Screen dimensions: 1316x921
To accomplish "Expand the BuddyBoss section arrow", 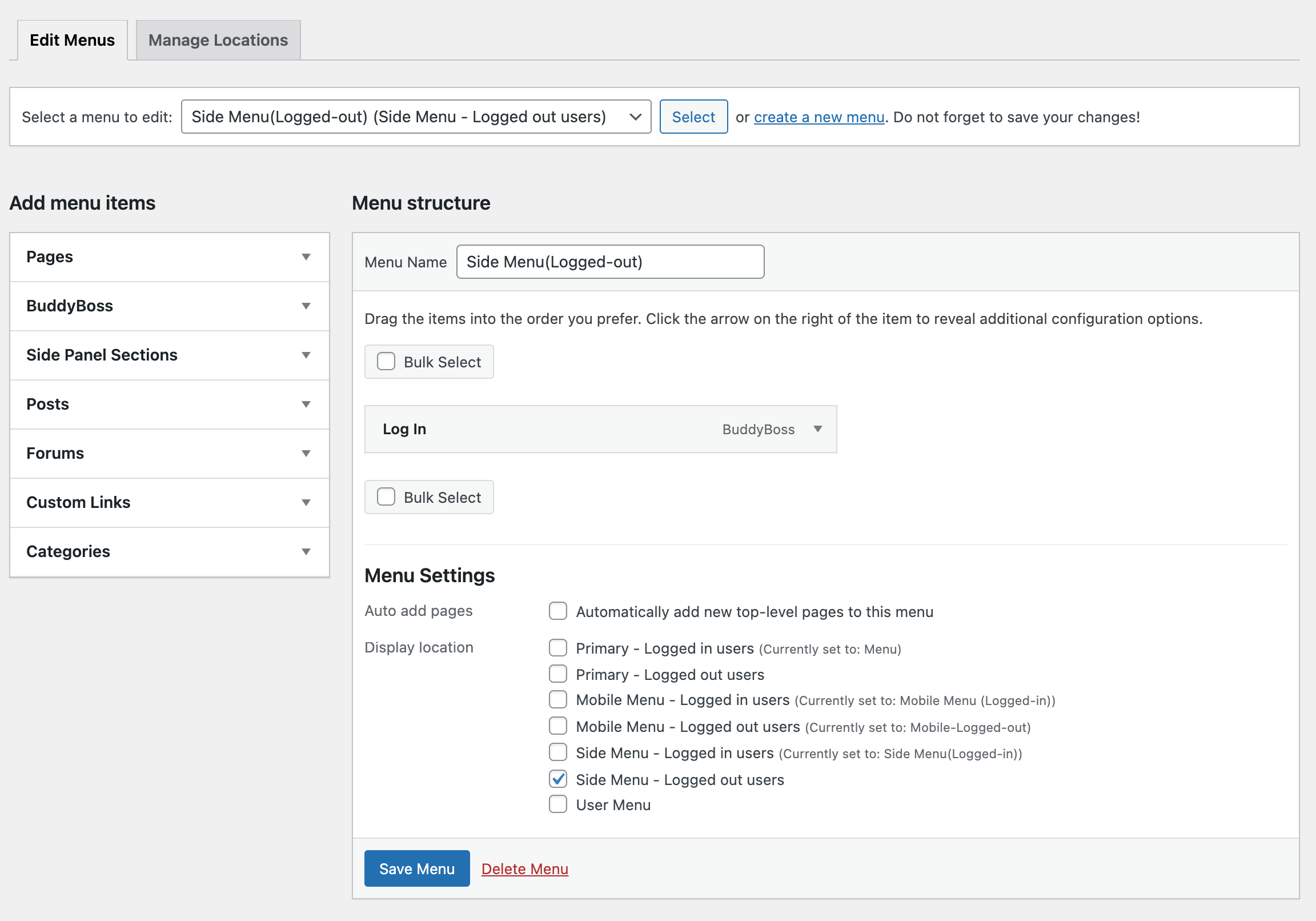I will point(306,306).
